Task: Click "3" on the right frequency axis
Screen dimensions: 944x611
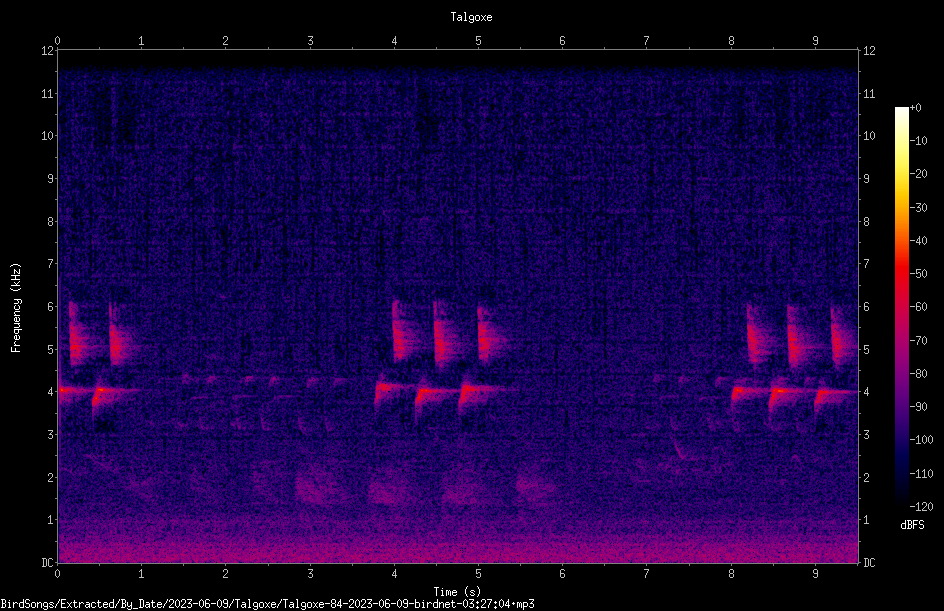Action: point(866,435)
